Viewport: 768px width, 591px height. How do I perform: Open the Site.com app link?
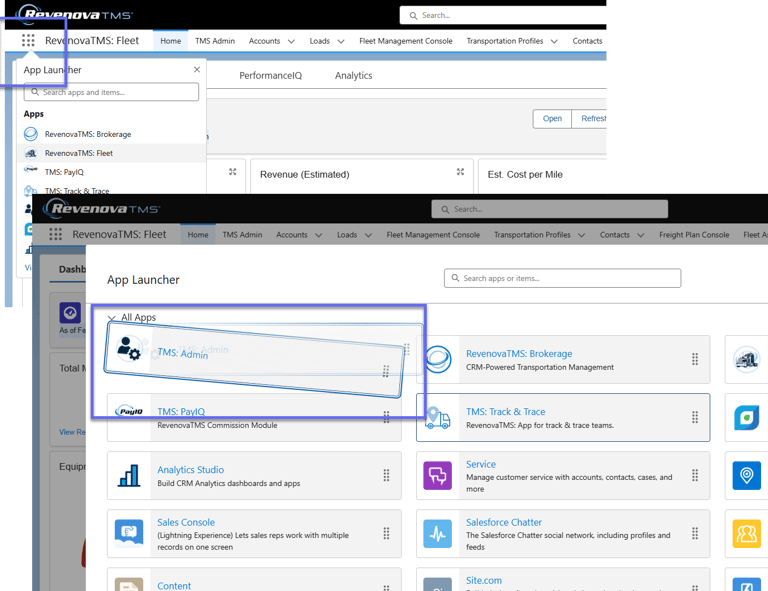[483, 580]
